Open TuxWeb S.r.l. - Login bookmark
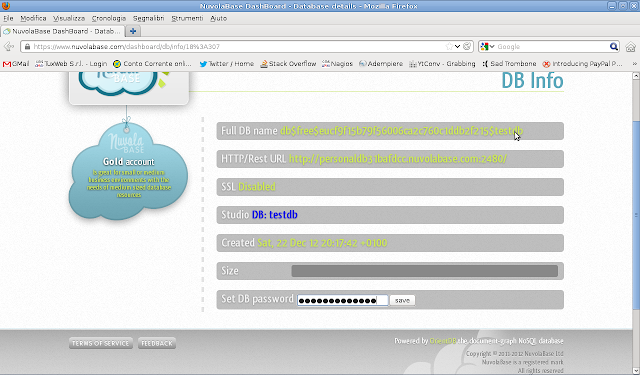The height and width of the screenshot is (375, 640). (71, 64)
